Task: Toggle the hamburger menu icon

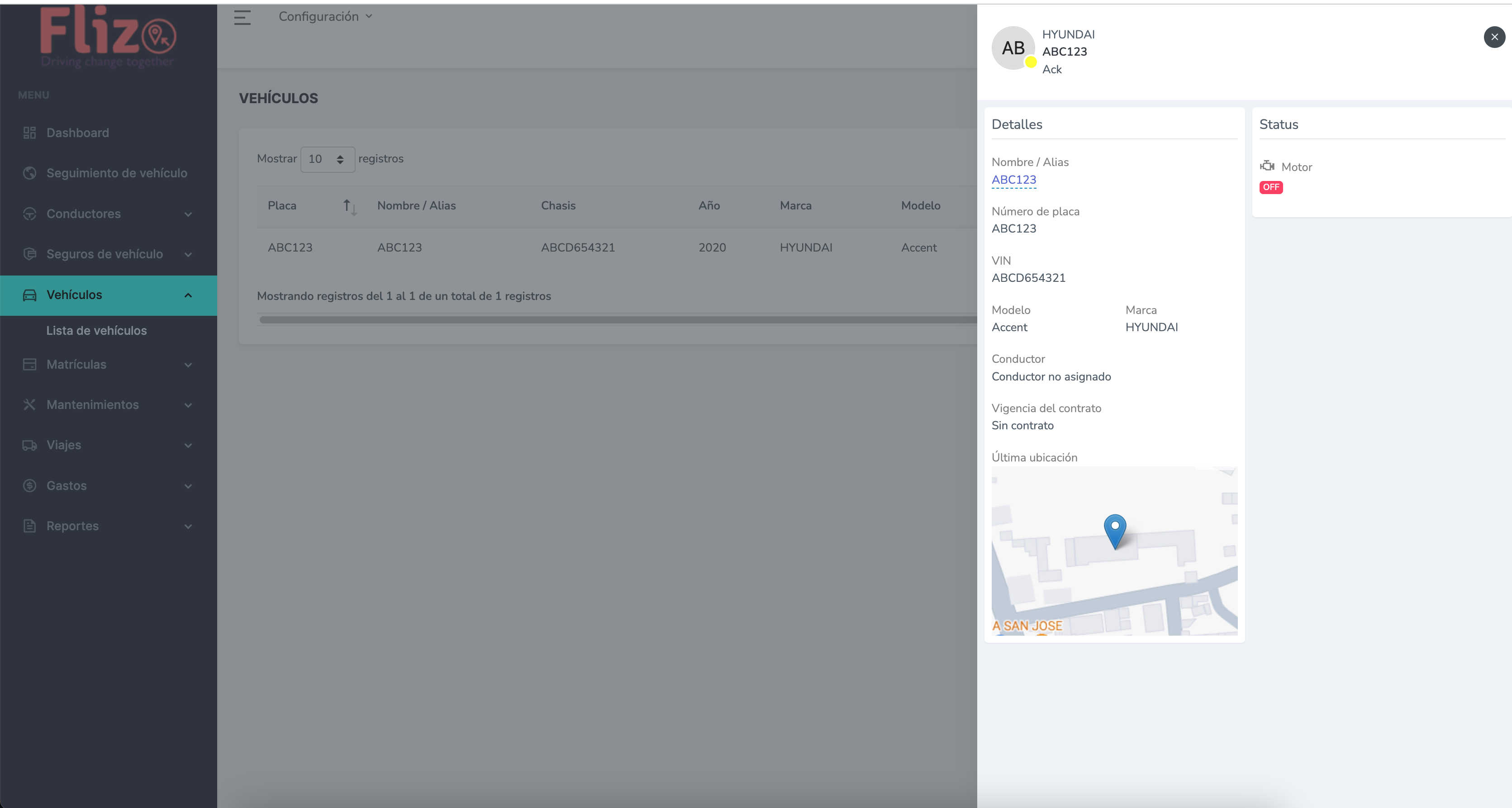Action: 242,18
